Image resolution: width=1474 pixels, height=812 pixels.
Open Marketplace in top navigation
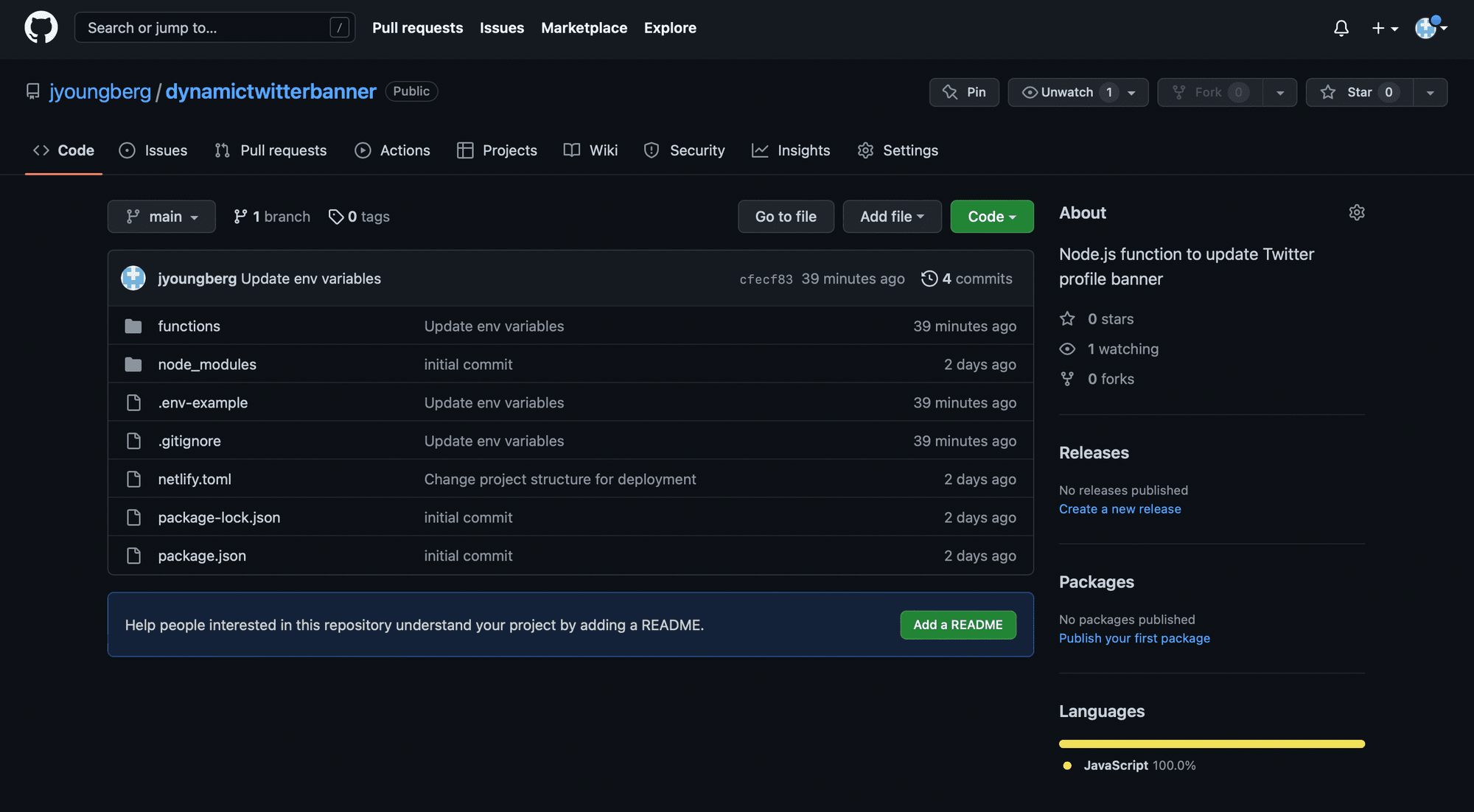coord(584,28)
